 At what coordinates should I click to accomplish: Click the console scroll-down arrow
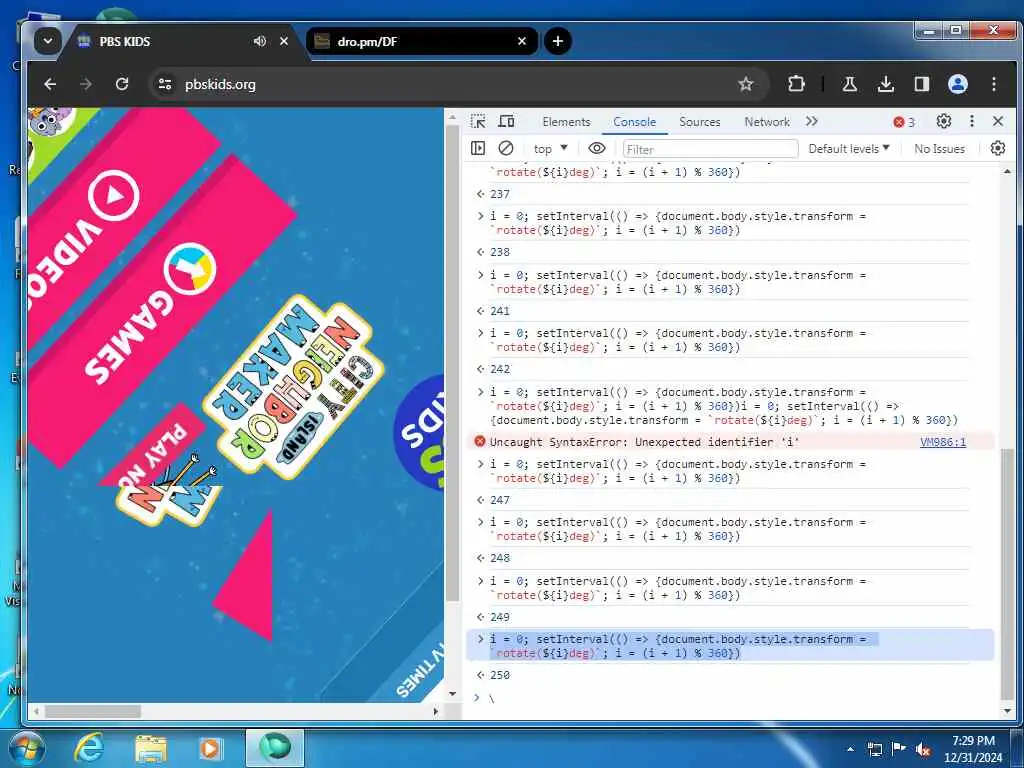(x=1007, y=711)
